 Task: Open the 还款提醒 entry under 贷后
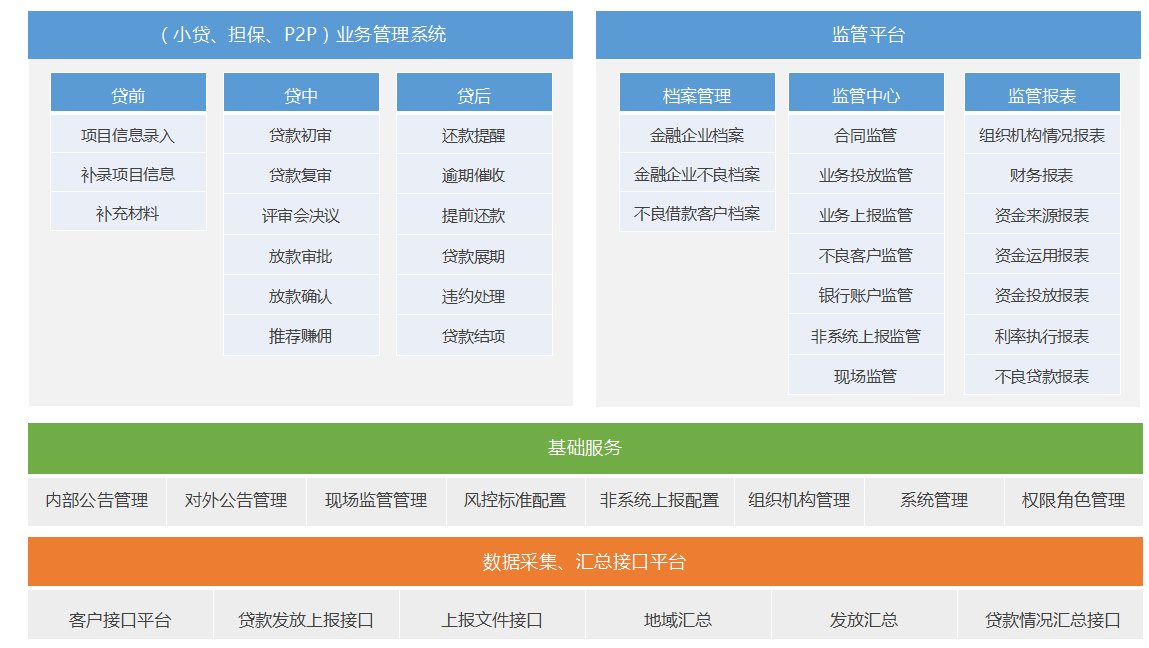(474, 135)
